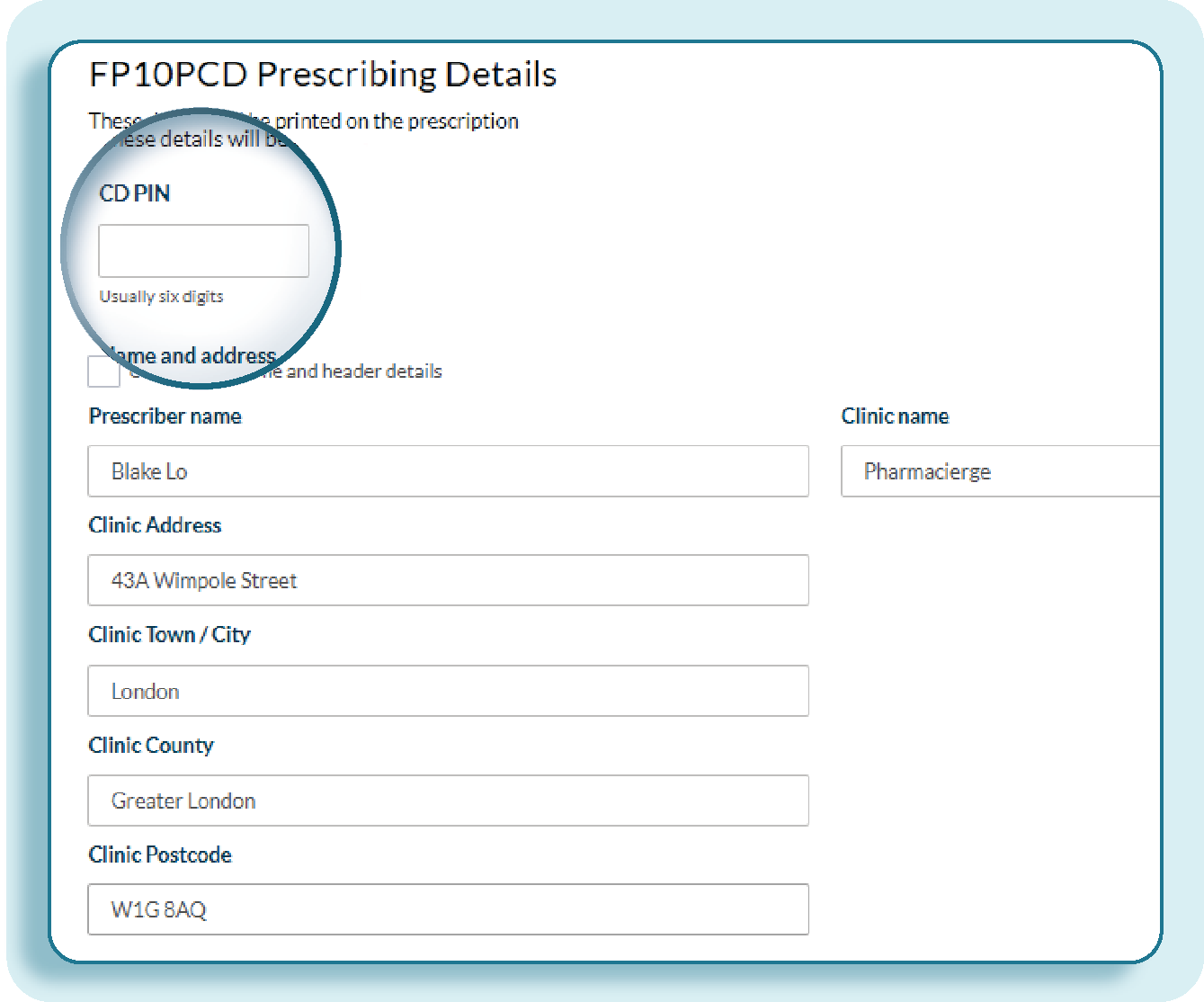Click the Clinic Address field
This screenshot has height=1002, width=1204.
tap(448, 580)
